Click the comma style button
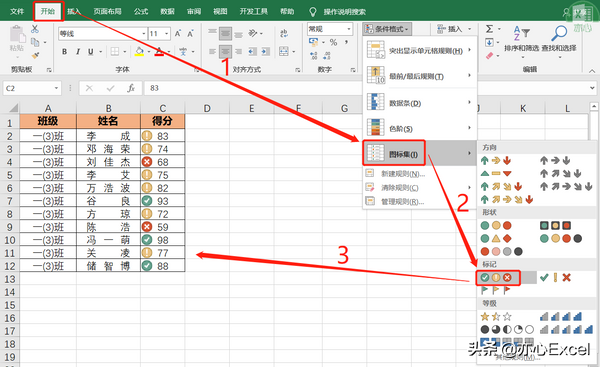The height and width of the screenshot is (367, 600). tap(346, 42)
